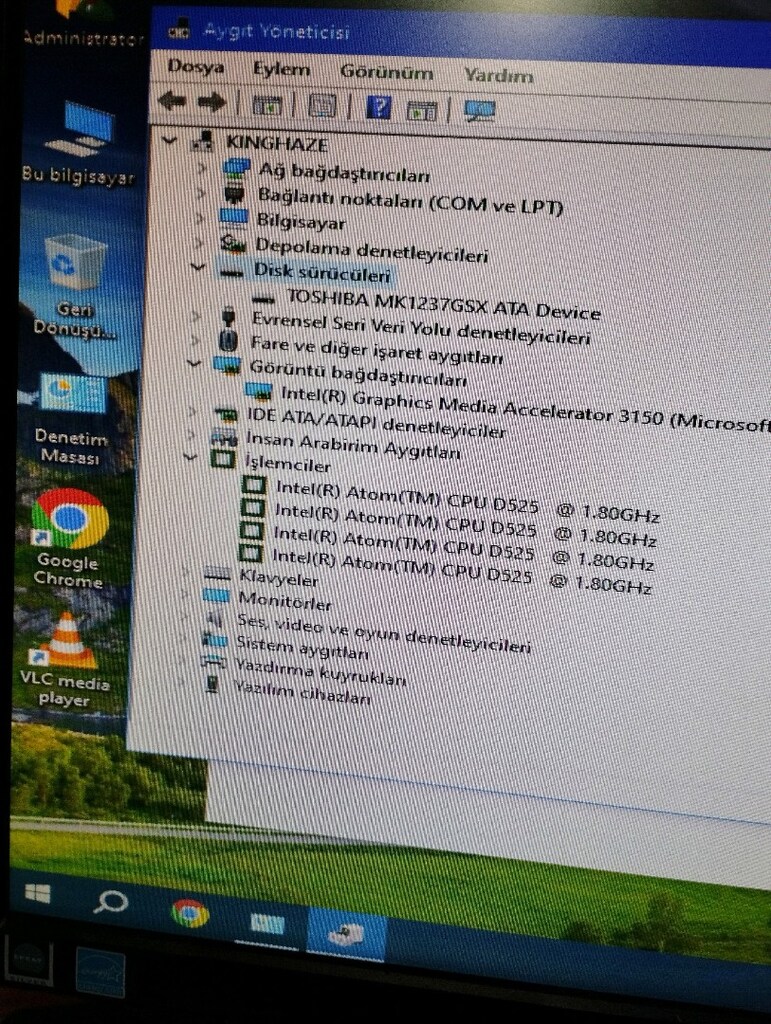Select Yazdırma kuyrukları category
The image size is (771, 1024).
tap(320, 673)
